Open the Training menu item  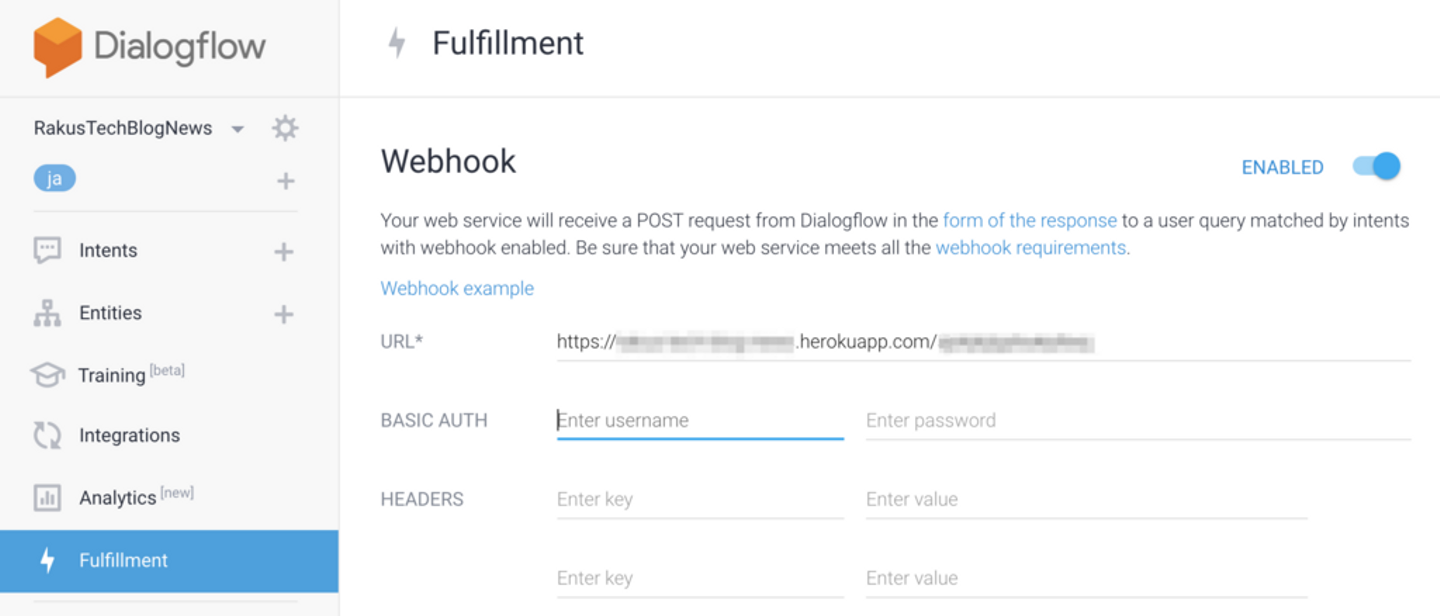(x=112, y=375)
